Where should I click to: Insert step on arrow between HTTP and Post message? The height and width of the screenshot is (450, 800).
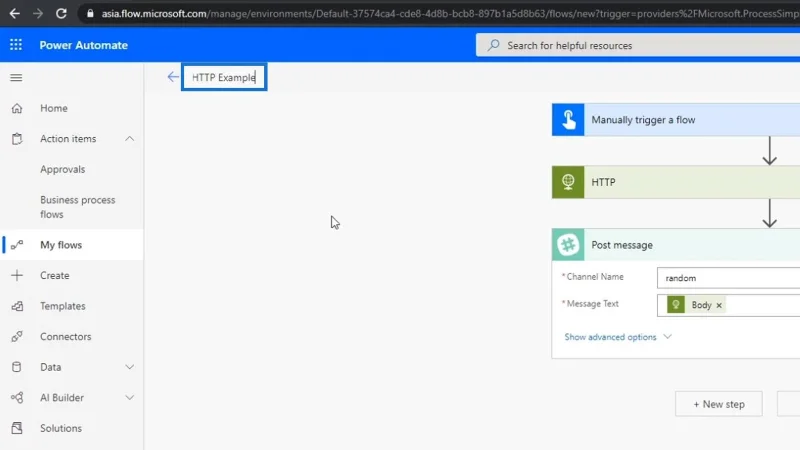(x=769, y=213)
